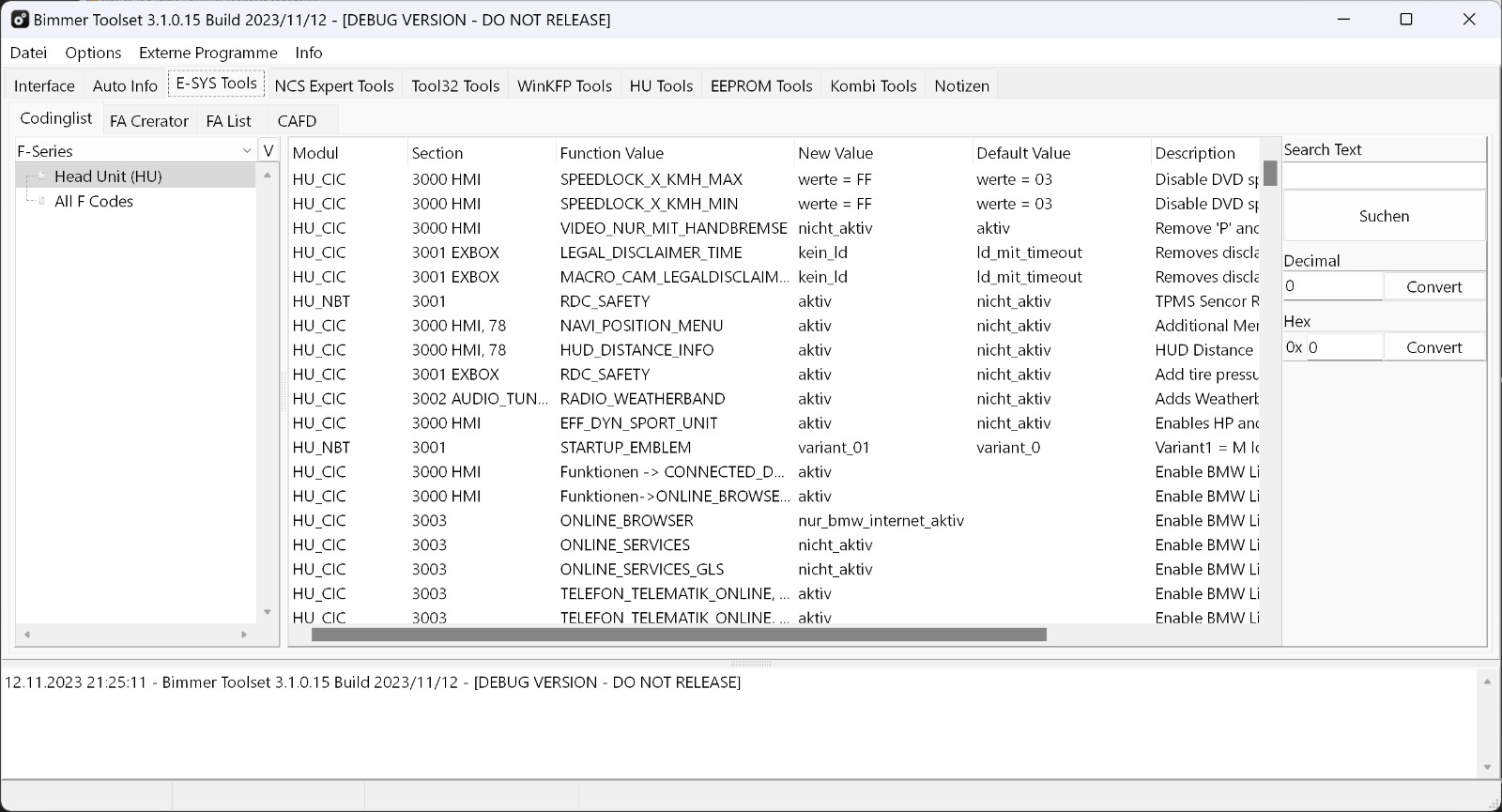Open the FA Crerator sub-tab

[x=149, y=121]
